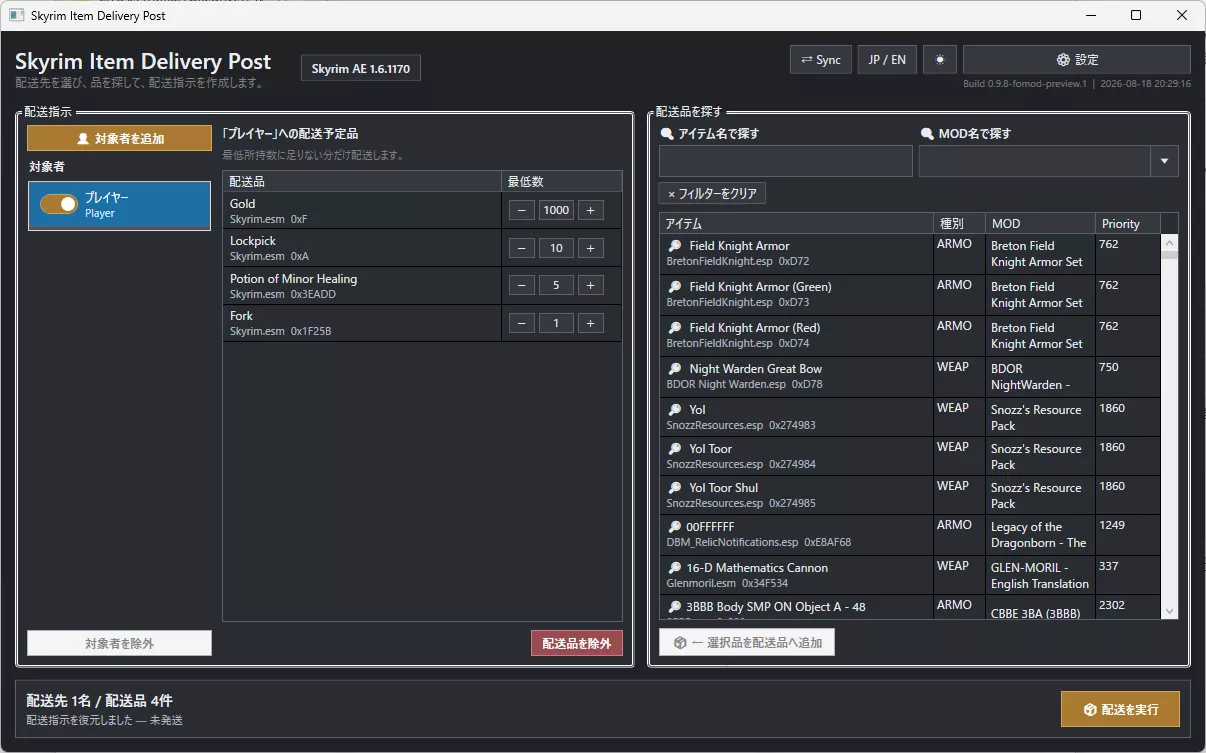Click search icon beside Field Knight Armor (Red)
Screen dimensions: 1206x753
[675, 328]
